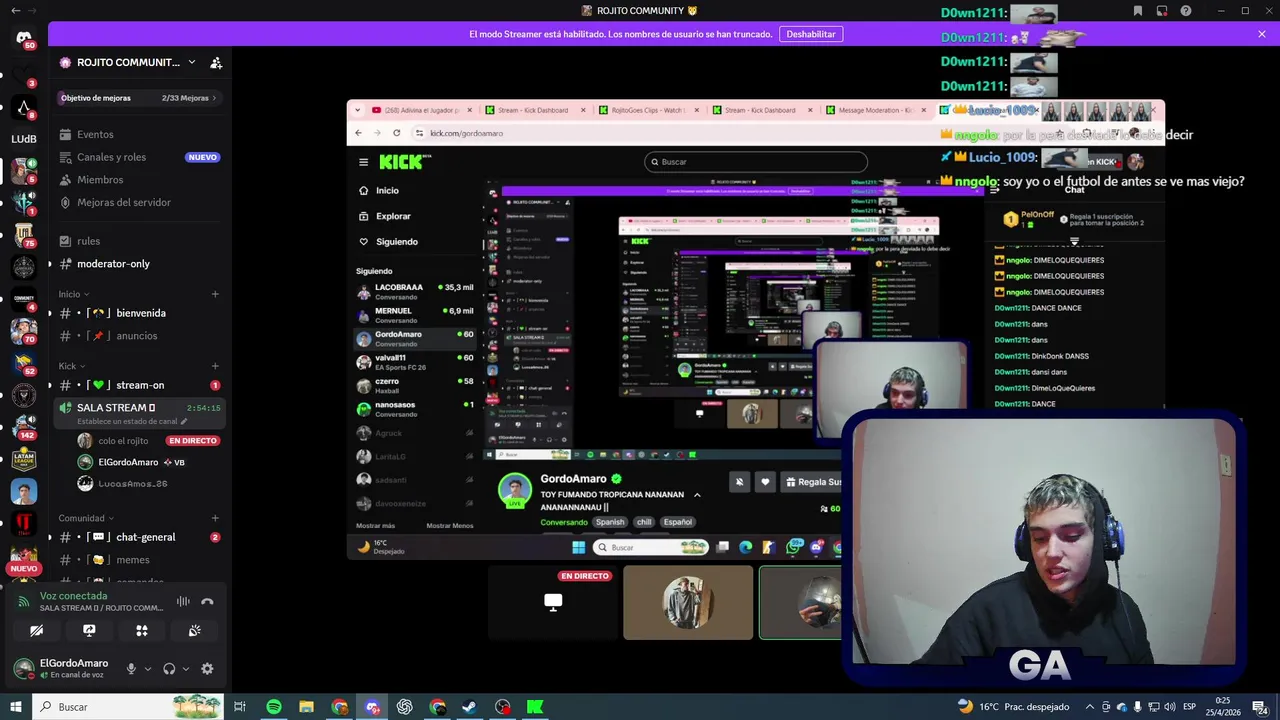Open Canales y roles
The image size is (1280, 720).
tap(140, 157)
